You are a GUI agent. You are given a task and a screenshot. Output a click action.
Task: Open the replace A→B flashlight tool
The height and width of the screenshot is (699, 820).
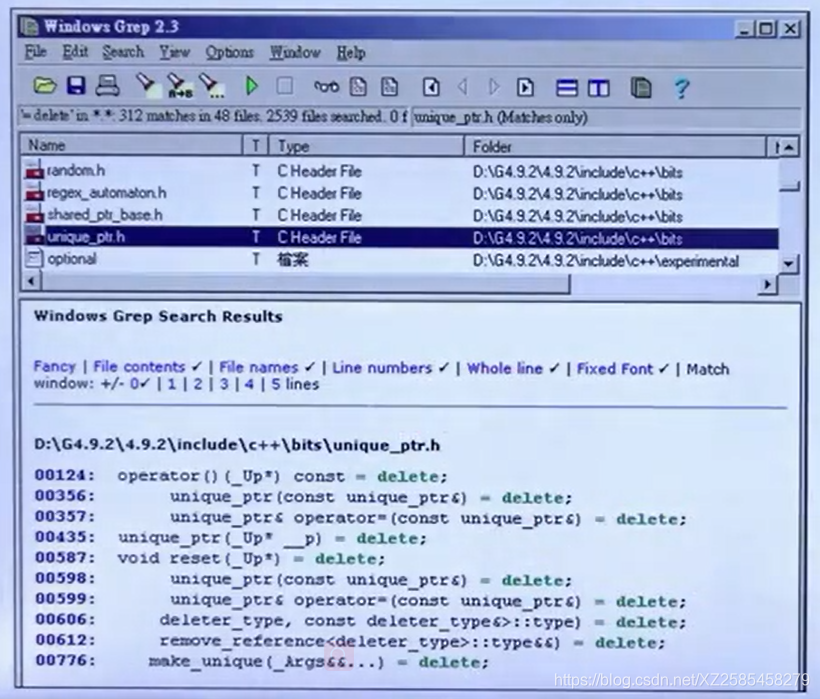(179, 86)
